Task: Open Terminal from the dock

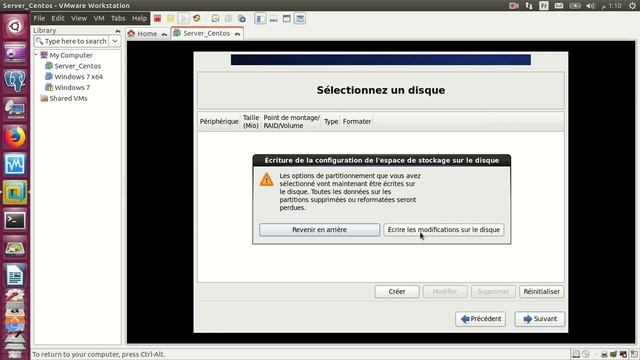Action: [15, 220]
